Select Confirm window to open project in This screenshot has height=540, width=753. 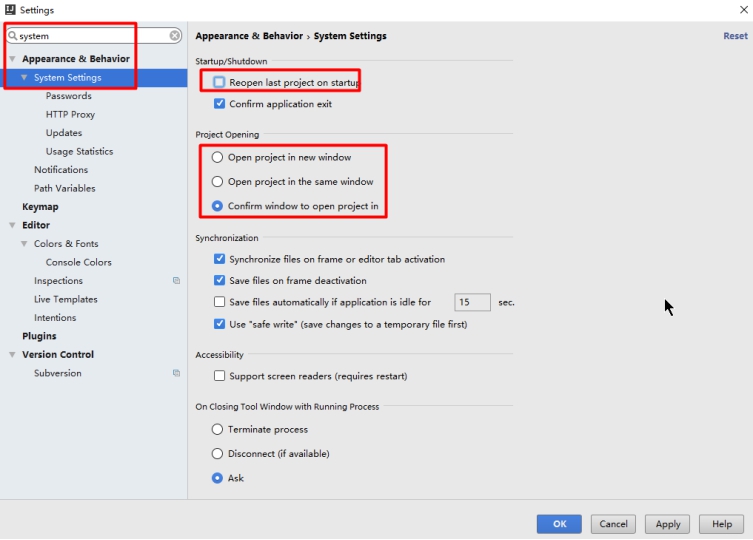point(218,206)
